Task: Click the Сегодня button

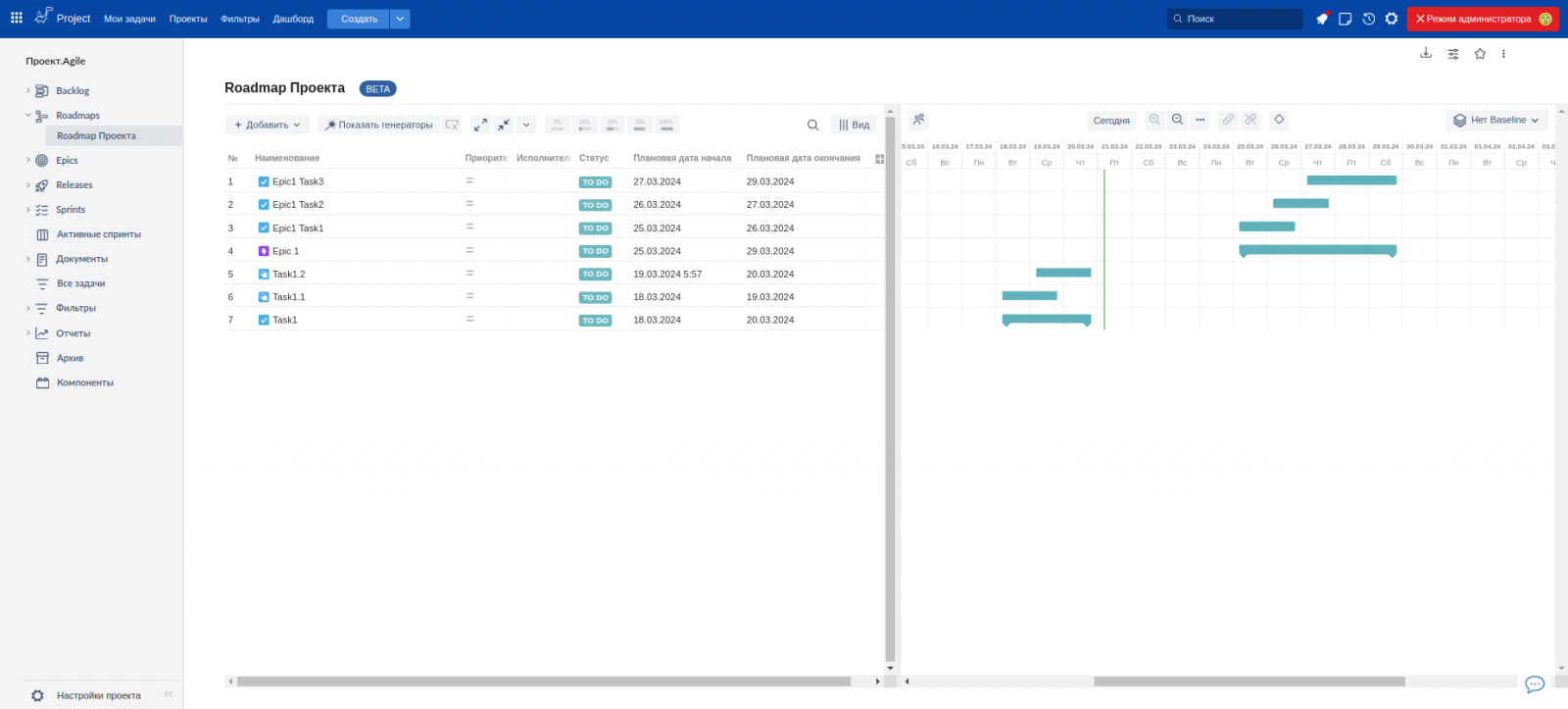Action: [x=1111, y=121]
